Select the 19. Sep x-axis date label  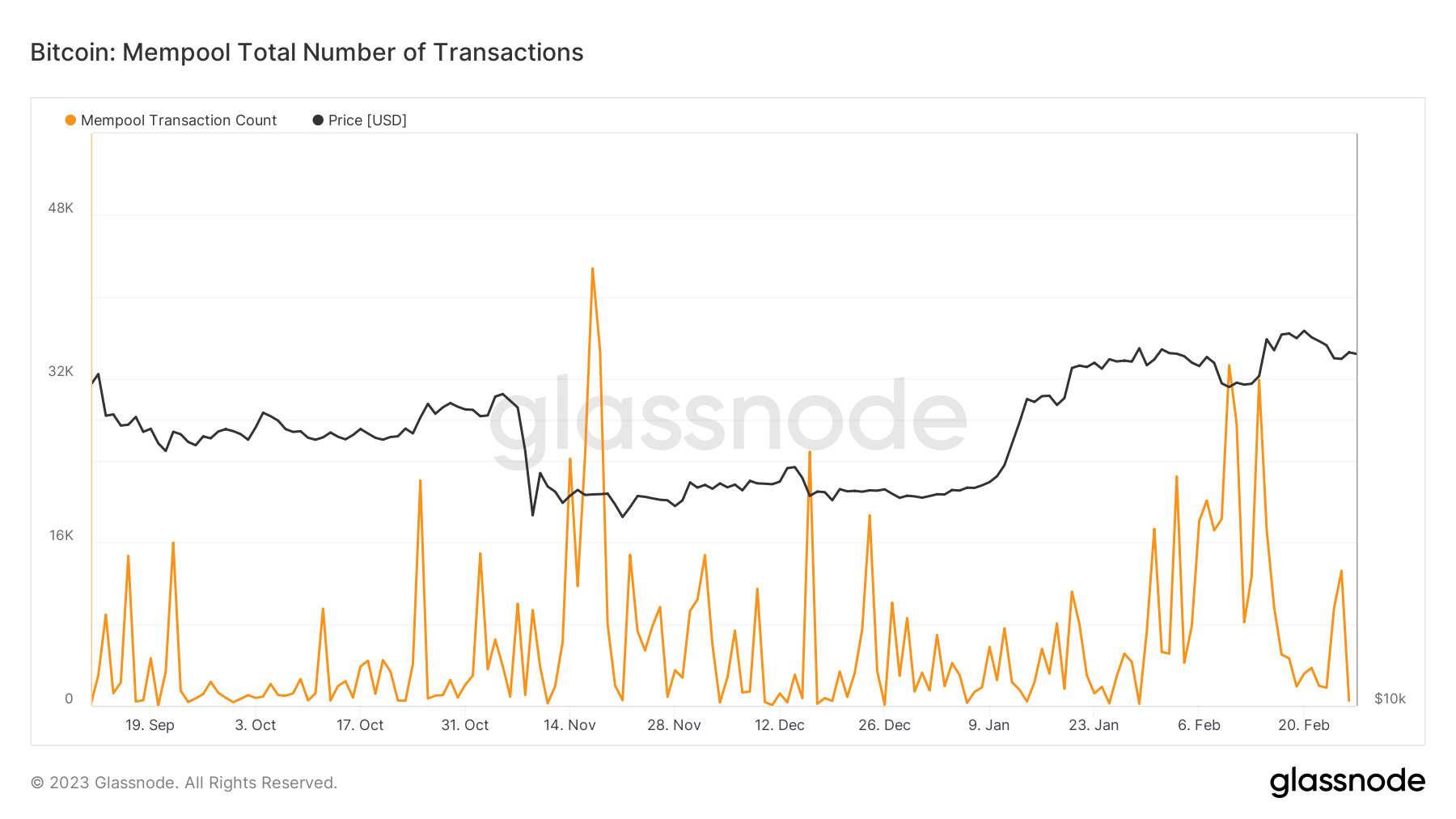click(150, 725)
